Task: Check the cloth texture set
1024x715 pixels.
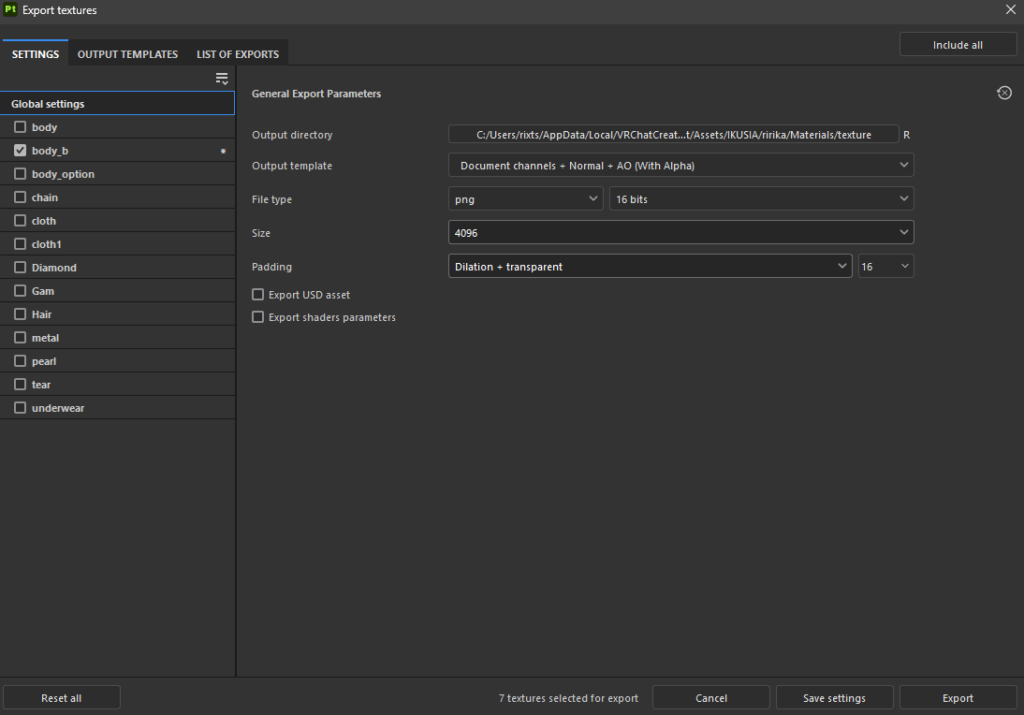Action: point(20,221)
